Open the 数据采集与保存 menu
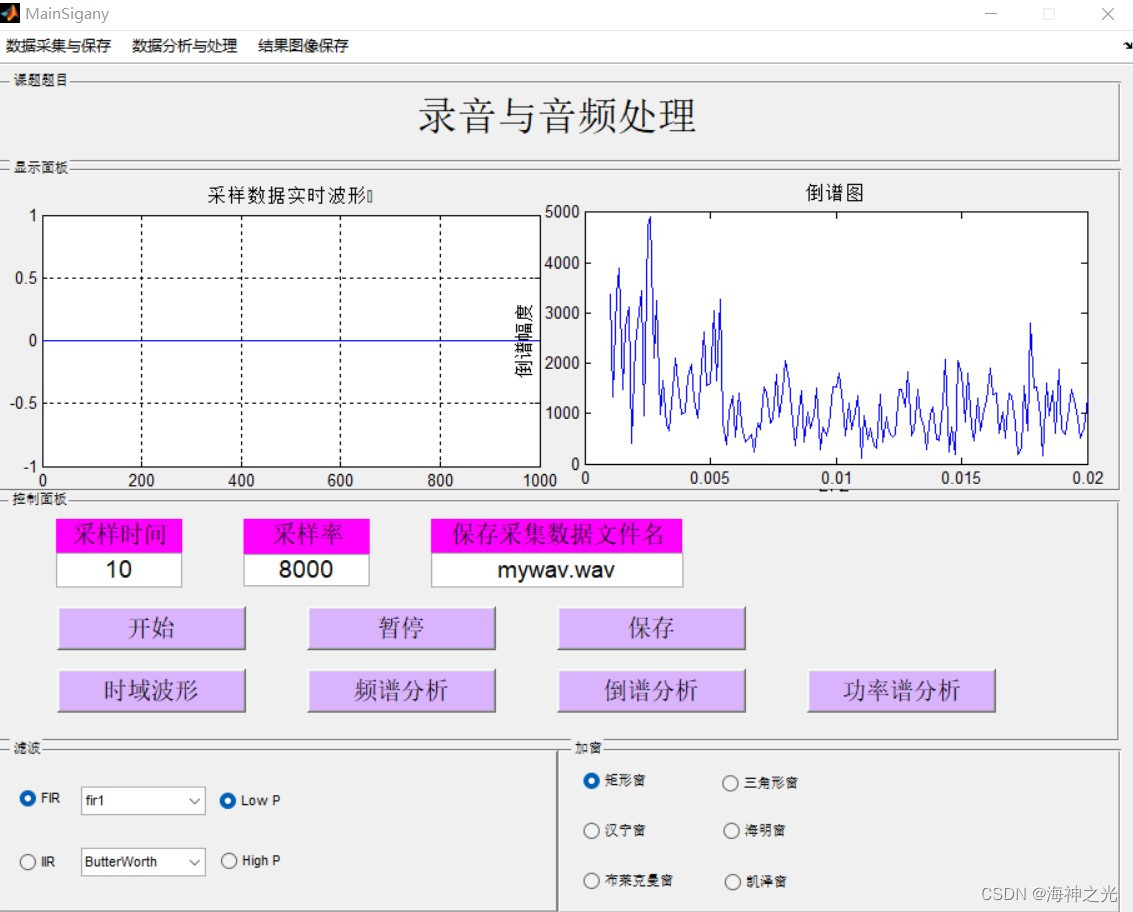 58,46
